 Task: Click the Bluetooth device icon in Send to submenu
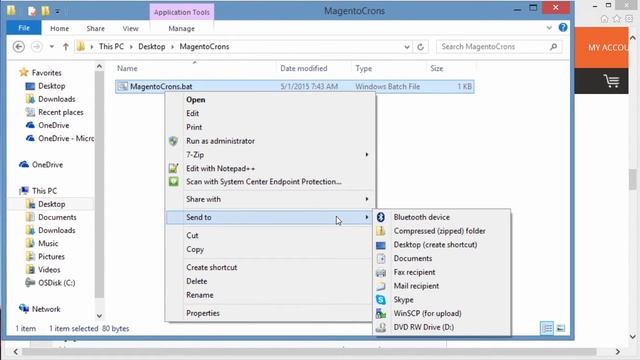point(380,217)
